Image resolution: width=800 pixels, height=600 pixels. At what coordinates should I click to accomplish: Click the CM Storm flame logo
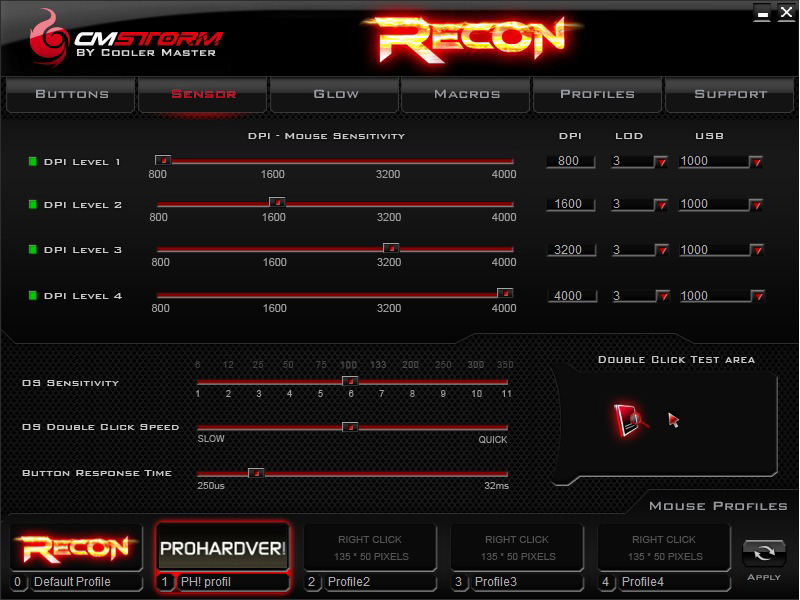tap(48, 38)
